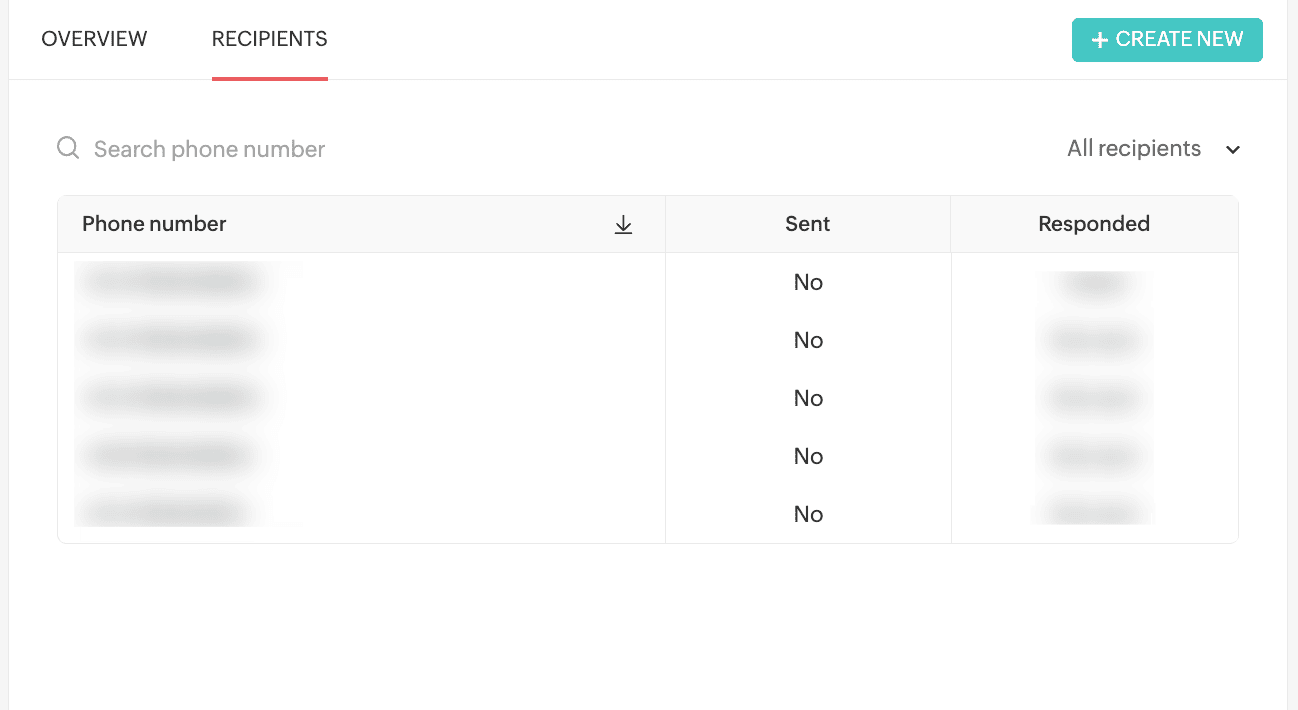Viewport: 1298px width, 710px height.
Task: Select the last row's Sent value No
Action: point(808,515)
